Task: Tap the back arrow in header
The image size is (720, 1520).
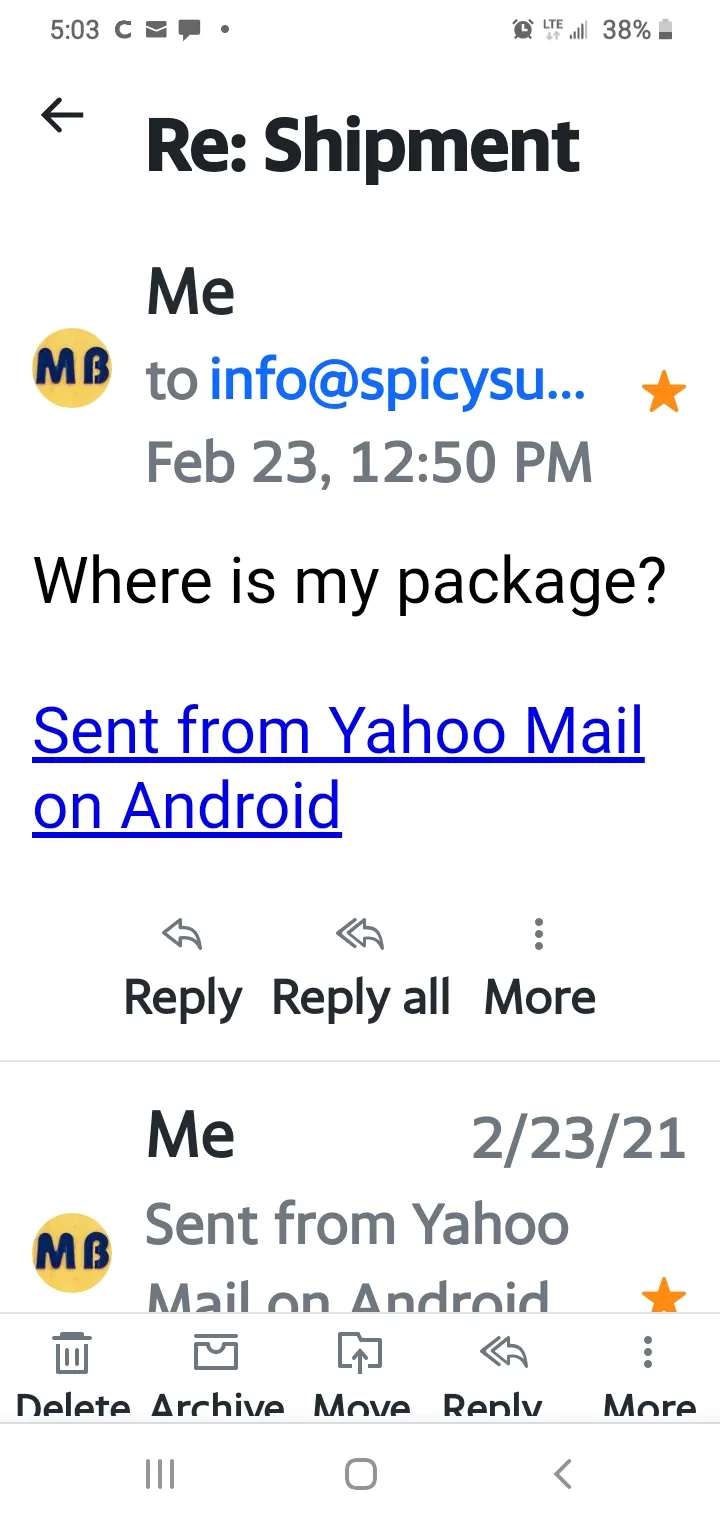Action: coord(62,116)
